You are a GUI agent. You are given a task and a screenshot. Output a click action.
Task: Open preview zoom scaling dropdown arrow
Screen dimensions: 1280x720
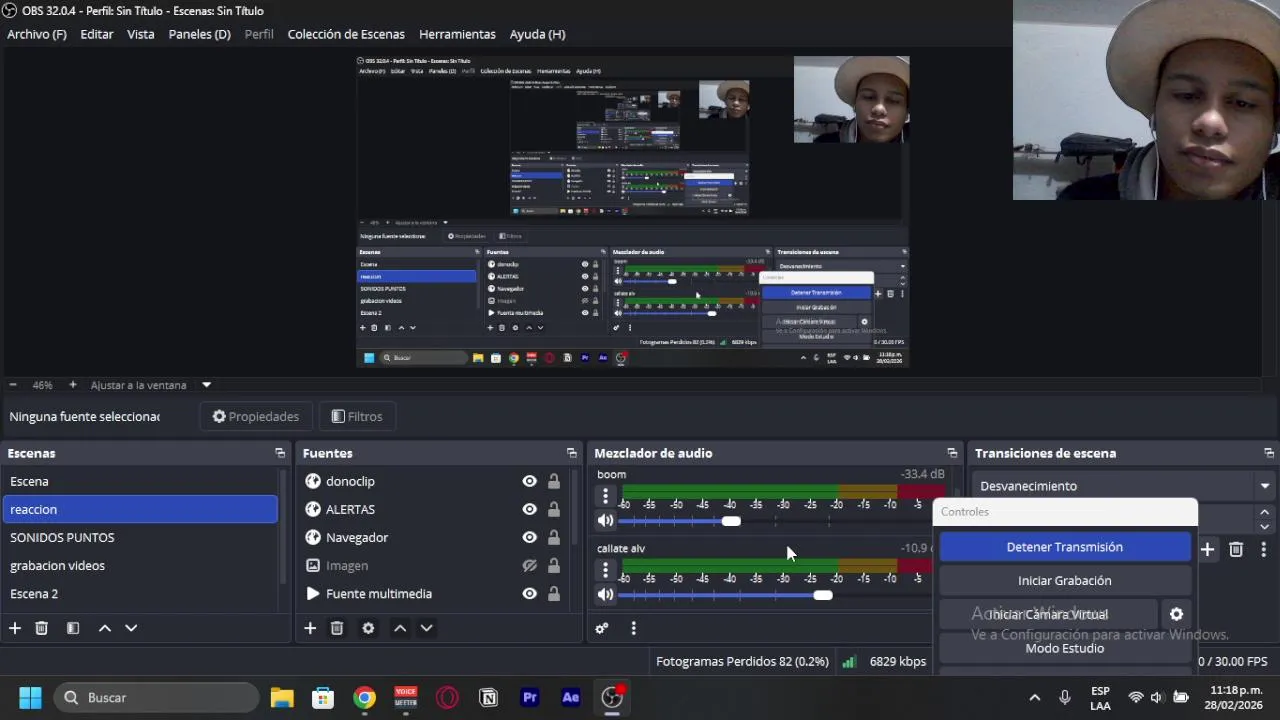[x=207, y=385]
